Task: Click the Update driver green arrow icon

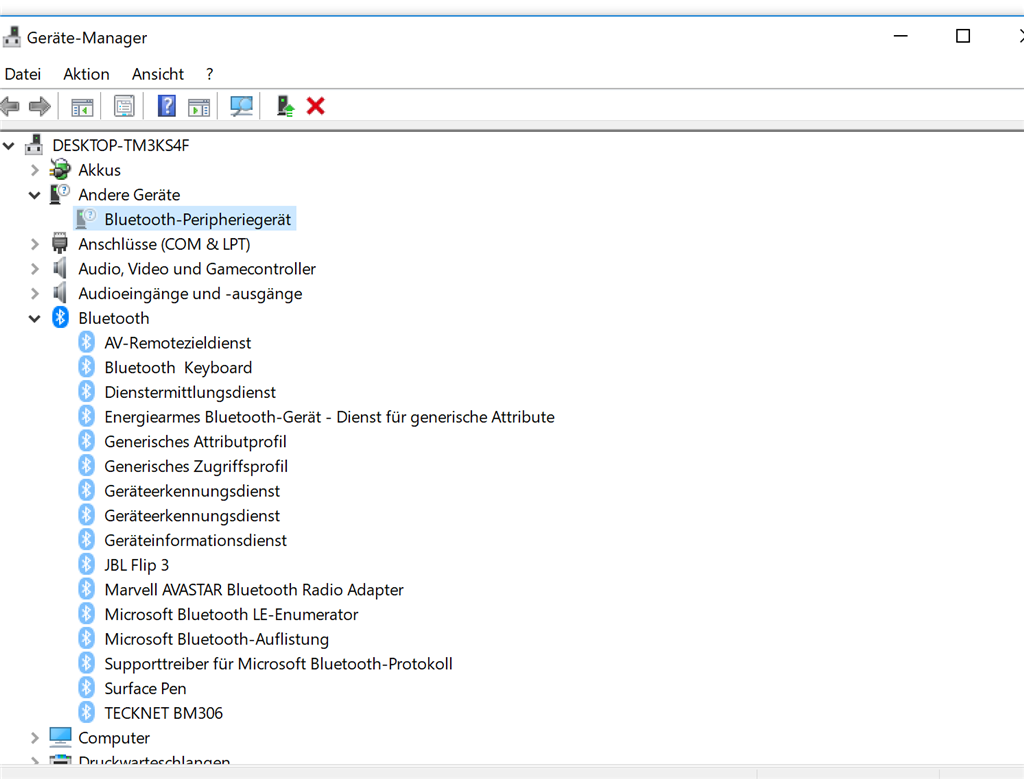Action: (285, 106)
